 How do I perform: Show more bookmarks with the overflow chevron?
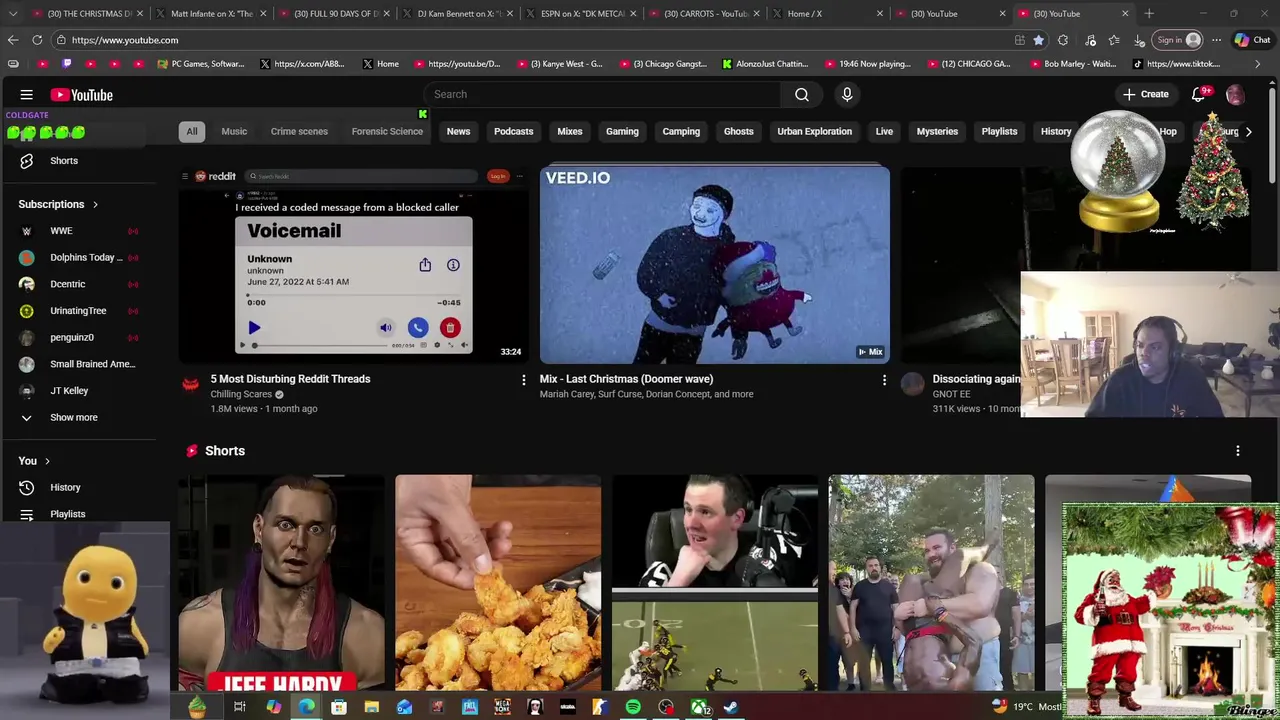pyautogui.click(x=1257, y=64)
